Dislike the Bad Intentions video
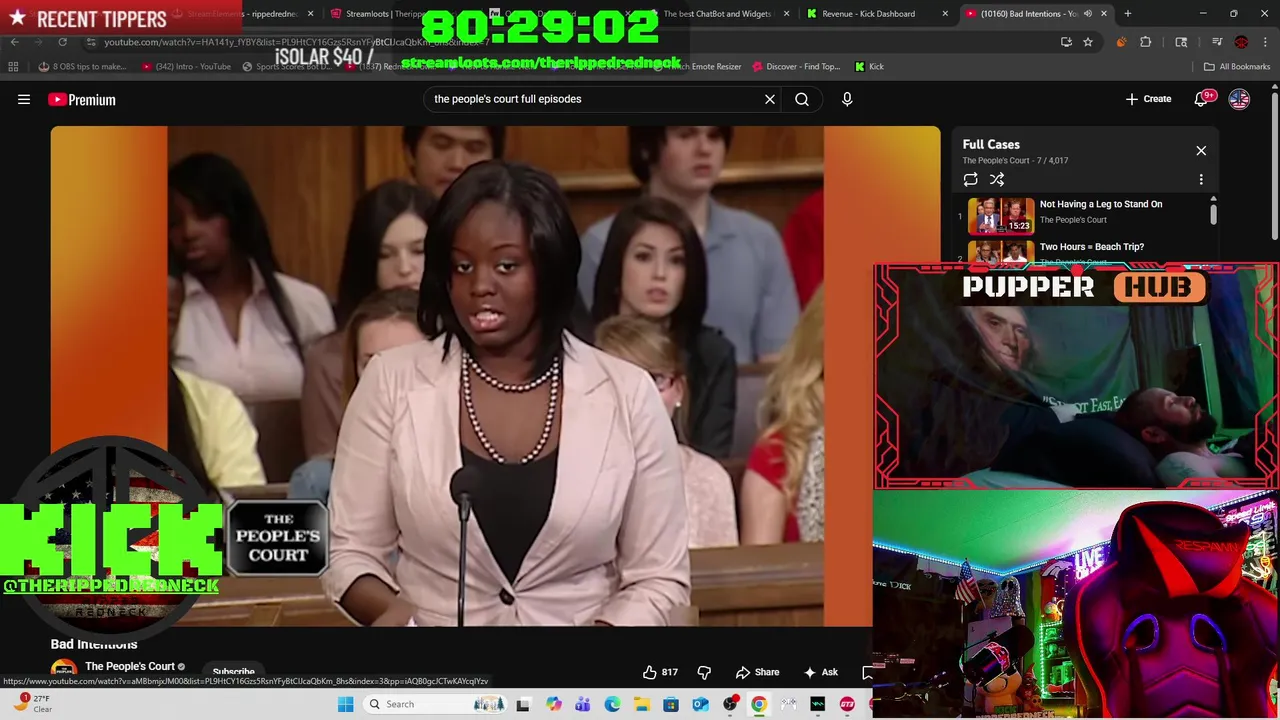1280x720 pixels. pos(704,672)
